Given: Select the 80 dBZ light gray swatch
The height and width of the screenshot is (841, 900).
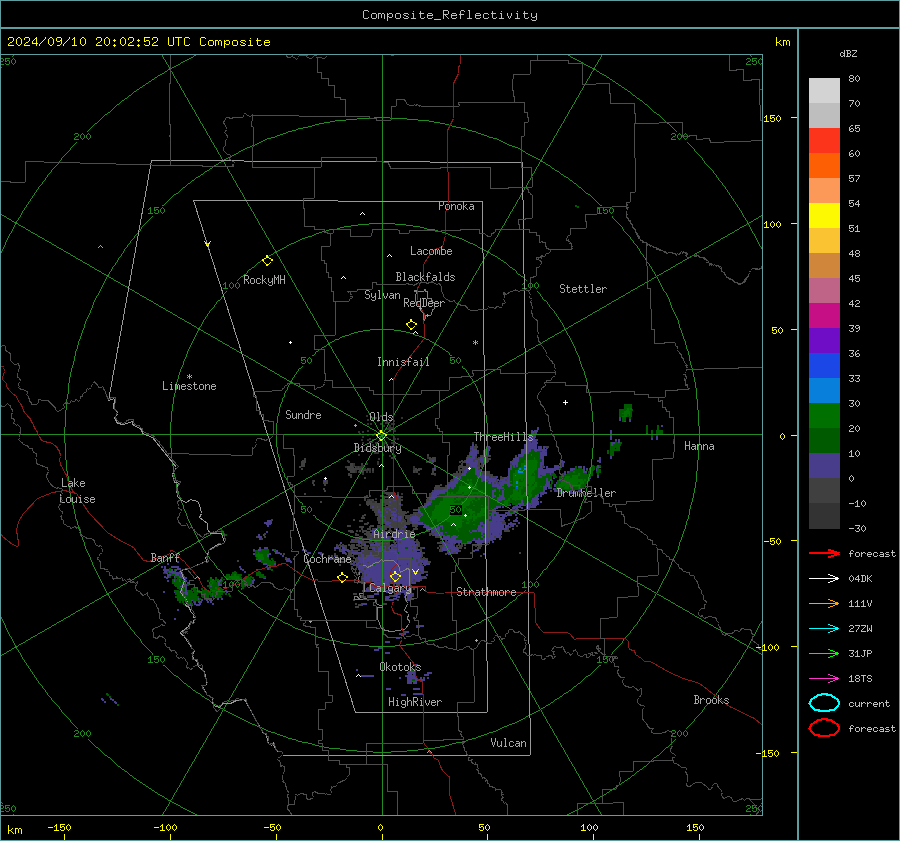Looking at the screenshot, I should (824, 90).
